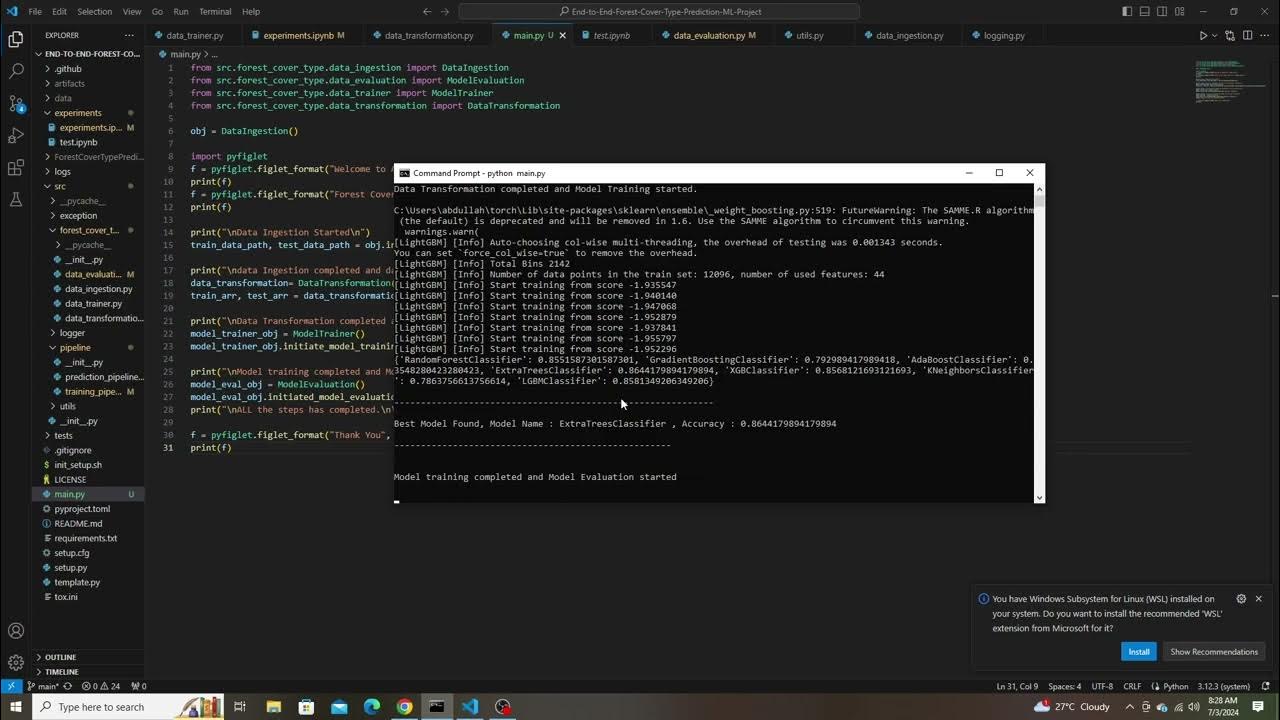Click the Install button in WSL notification
Screen dimensions: 1280x720
pos(1138,651)
